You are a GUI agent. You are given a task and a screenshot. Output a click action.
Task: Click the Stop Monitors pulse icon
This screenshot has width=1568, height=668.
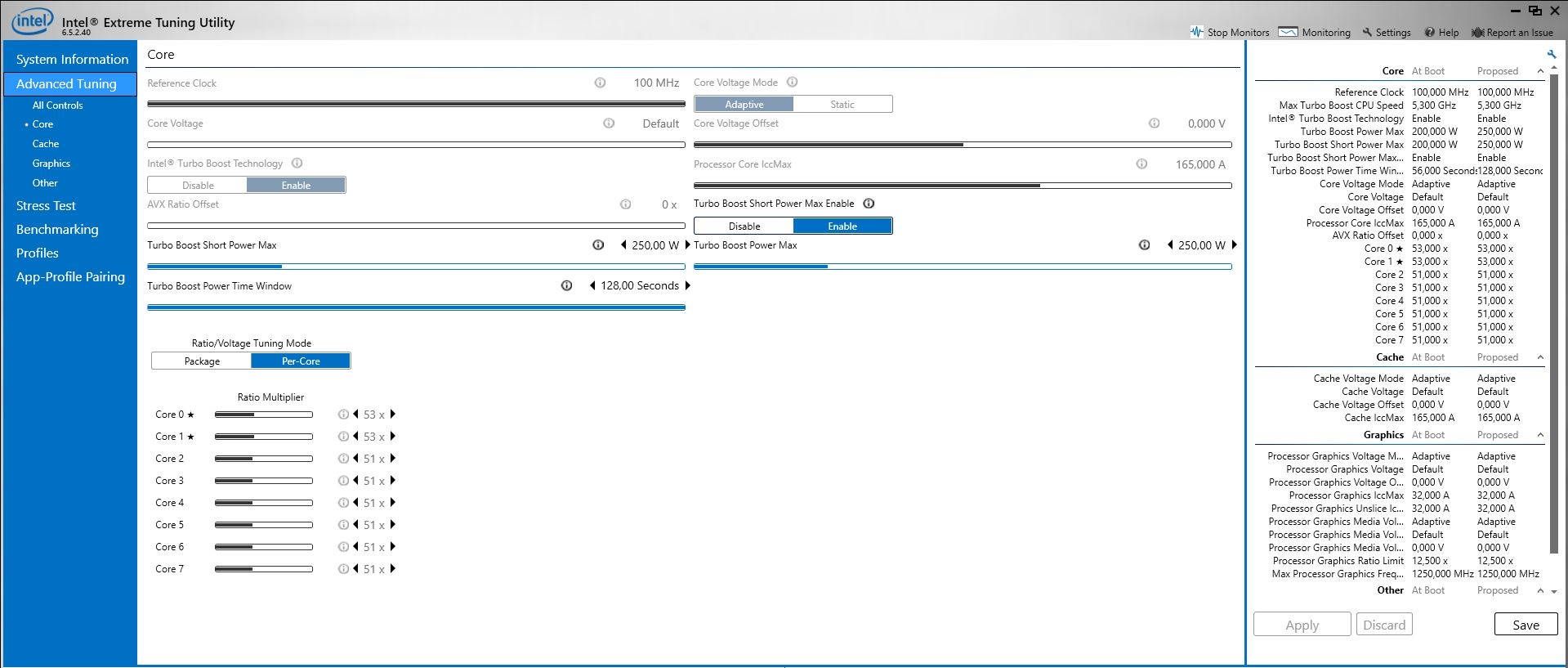(x=1196, y=32)
